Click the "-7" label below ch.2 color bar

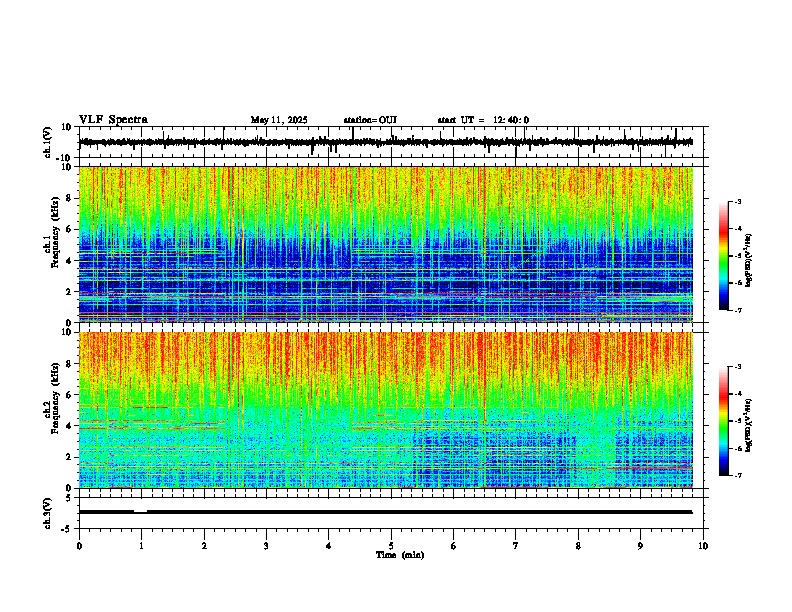[737, 475]
